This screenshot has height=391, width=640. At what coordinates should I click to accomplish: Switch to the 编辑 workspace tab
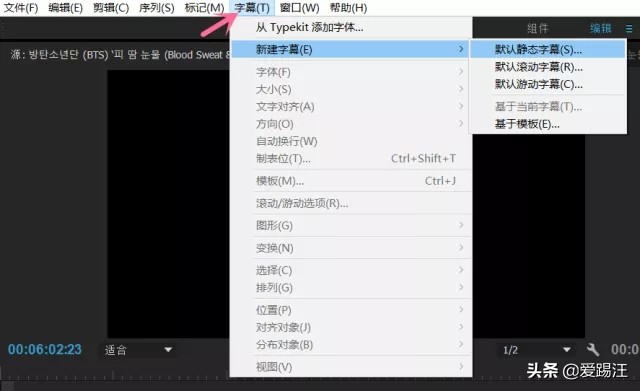[x=600, y=29]
